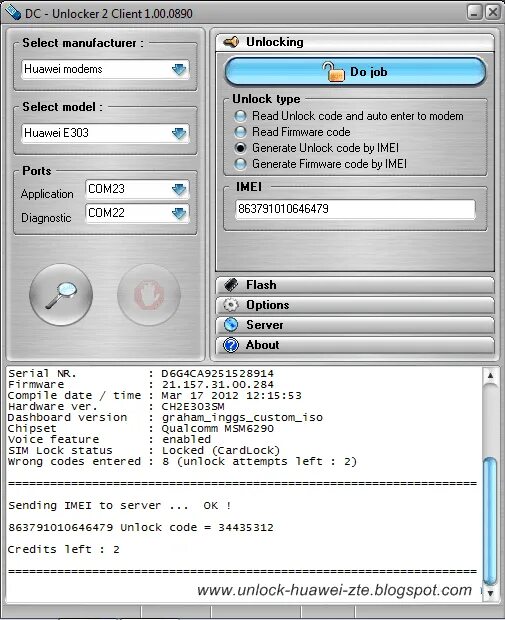Click the Serial NR. log line

pyautogui.click(x=141, y=373)
